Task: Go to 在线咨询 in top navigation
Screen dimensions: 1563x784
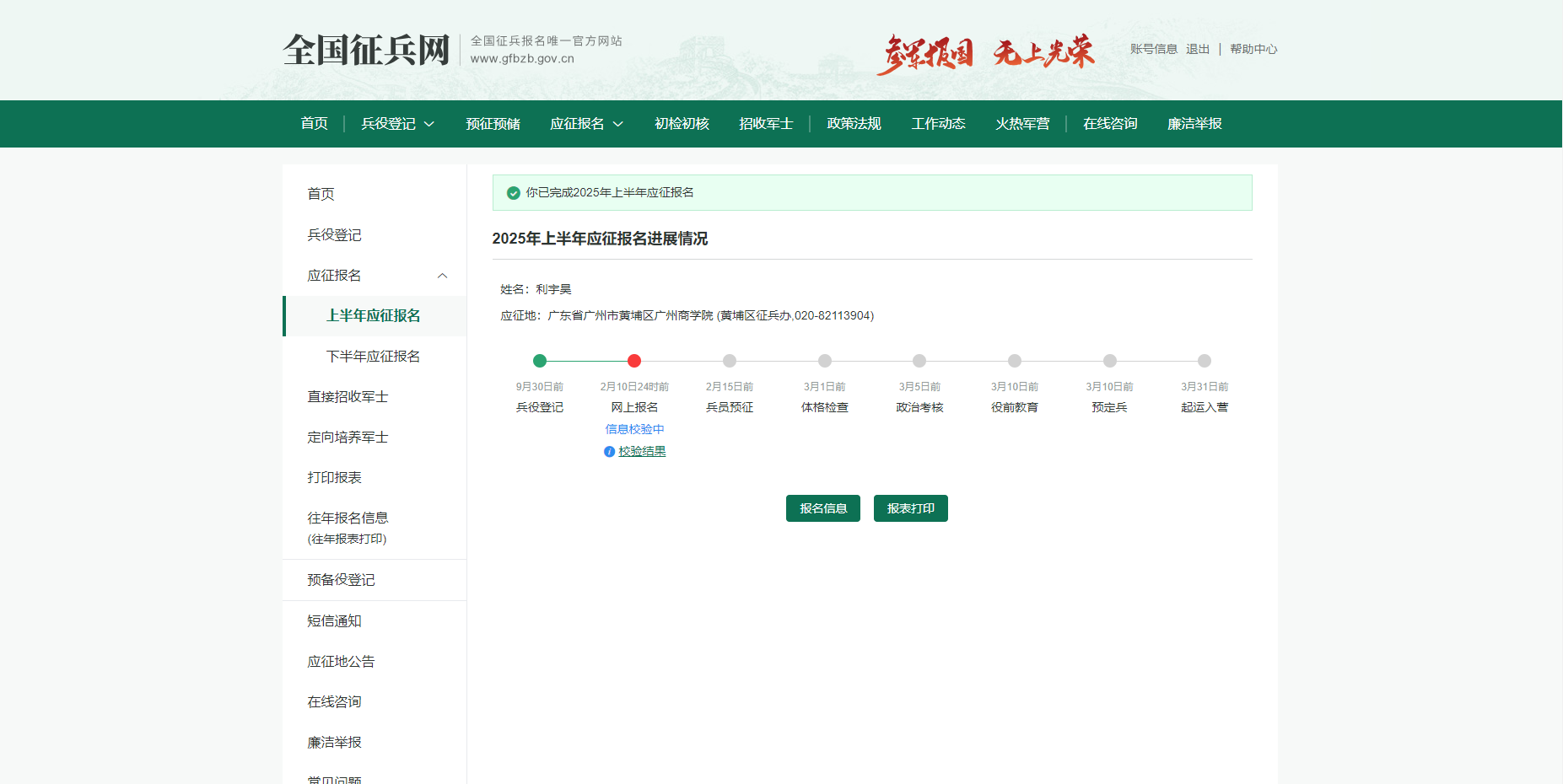Action: pos(1110,124)
